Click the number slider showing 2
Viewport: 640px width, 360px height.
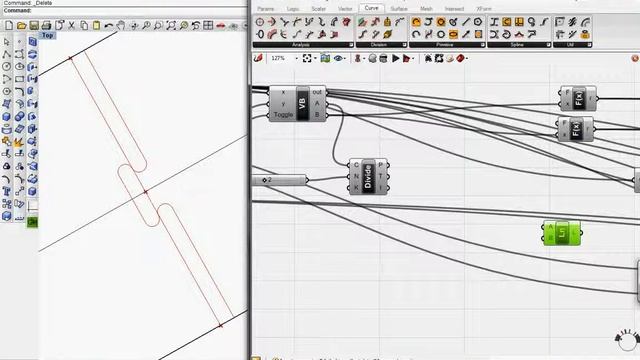point(279,180)
